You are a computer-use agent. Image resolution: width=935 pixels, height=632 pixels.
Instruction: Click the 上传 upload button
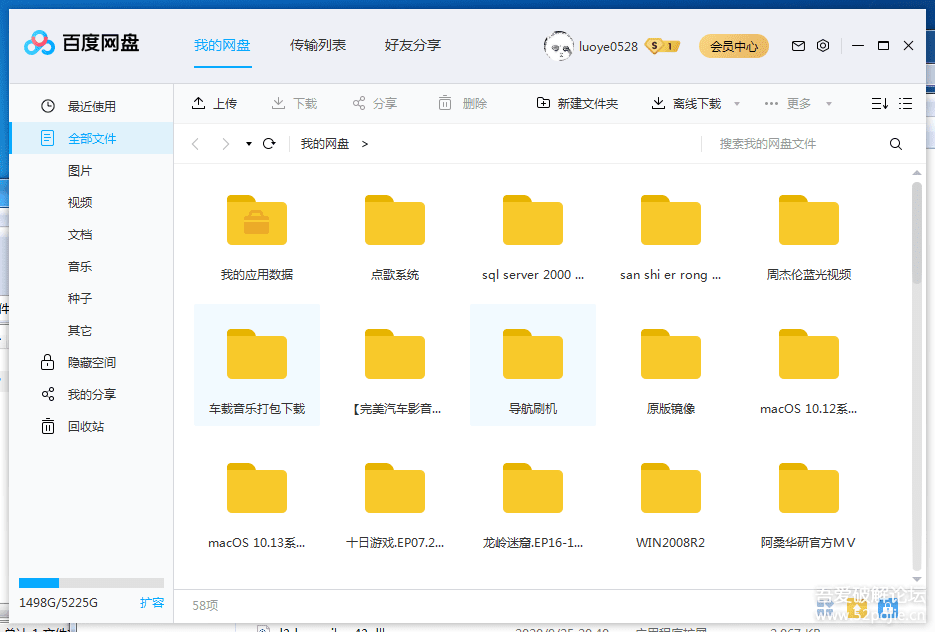point(214,103)
